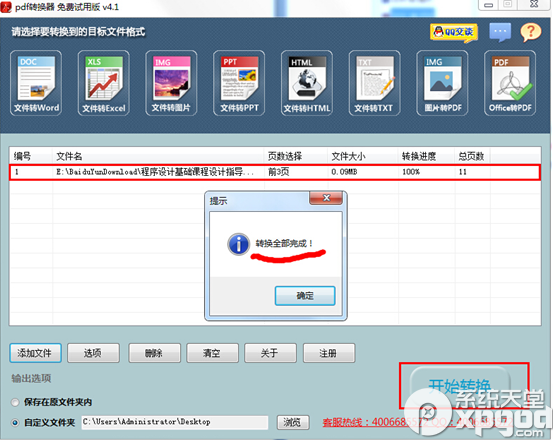553x440 pixels.
Task: Click the 前3页 page selection cell
Action: (279, 172)
